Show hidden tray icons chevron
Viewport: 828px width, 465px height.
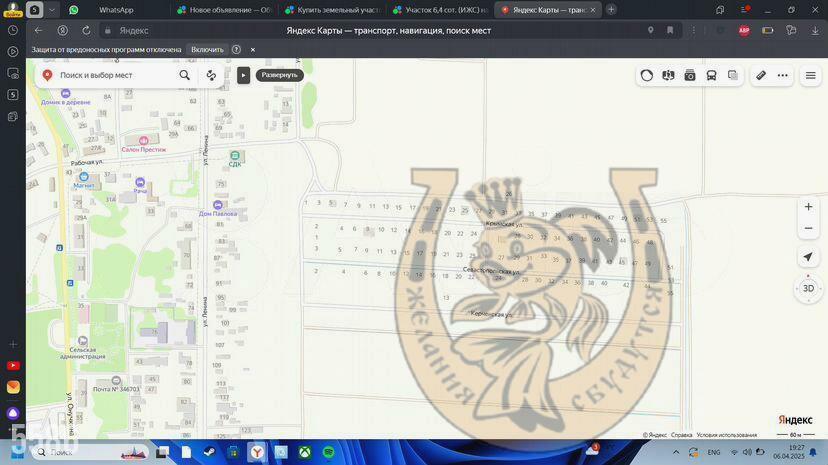coord(676,452)
